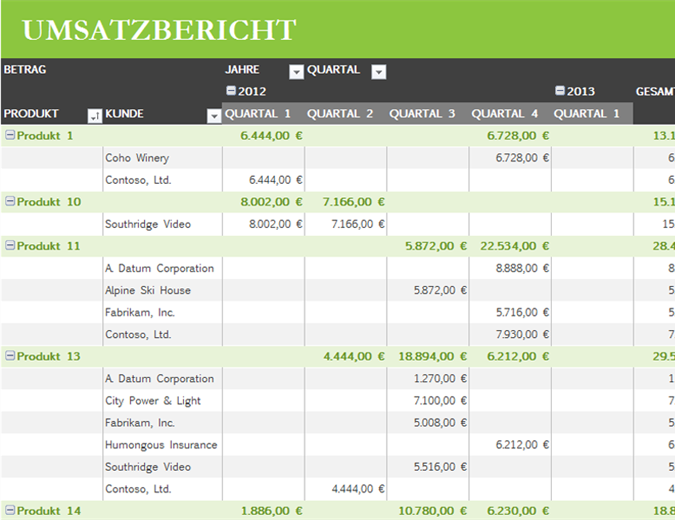The image size is (675, 520).
Task: Select the Alpine Ski House cell
Action: pos(162,290)
